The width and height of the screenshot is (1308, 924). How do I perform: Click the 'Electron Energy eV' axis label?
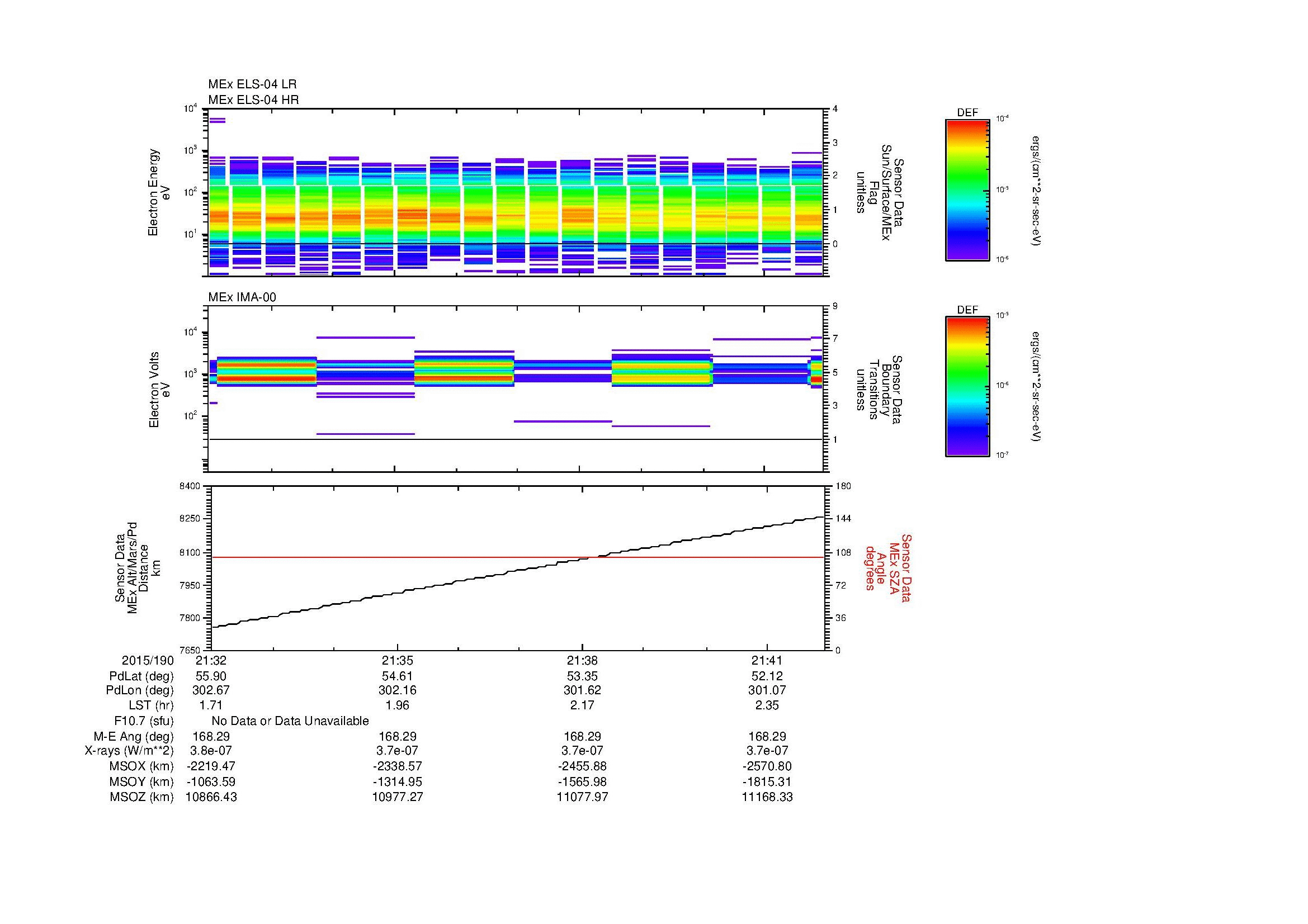(160, 192)
